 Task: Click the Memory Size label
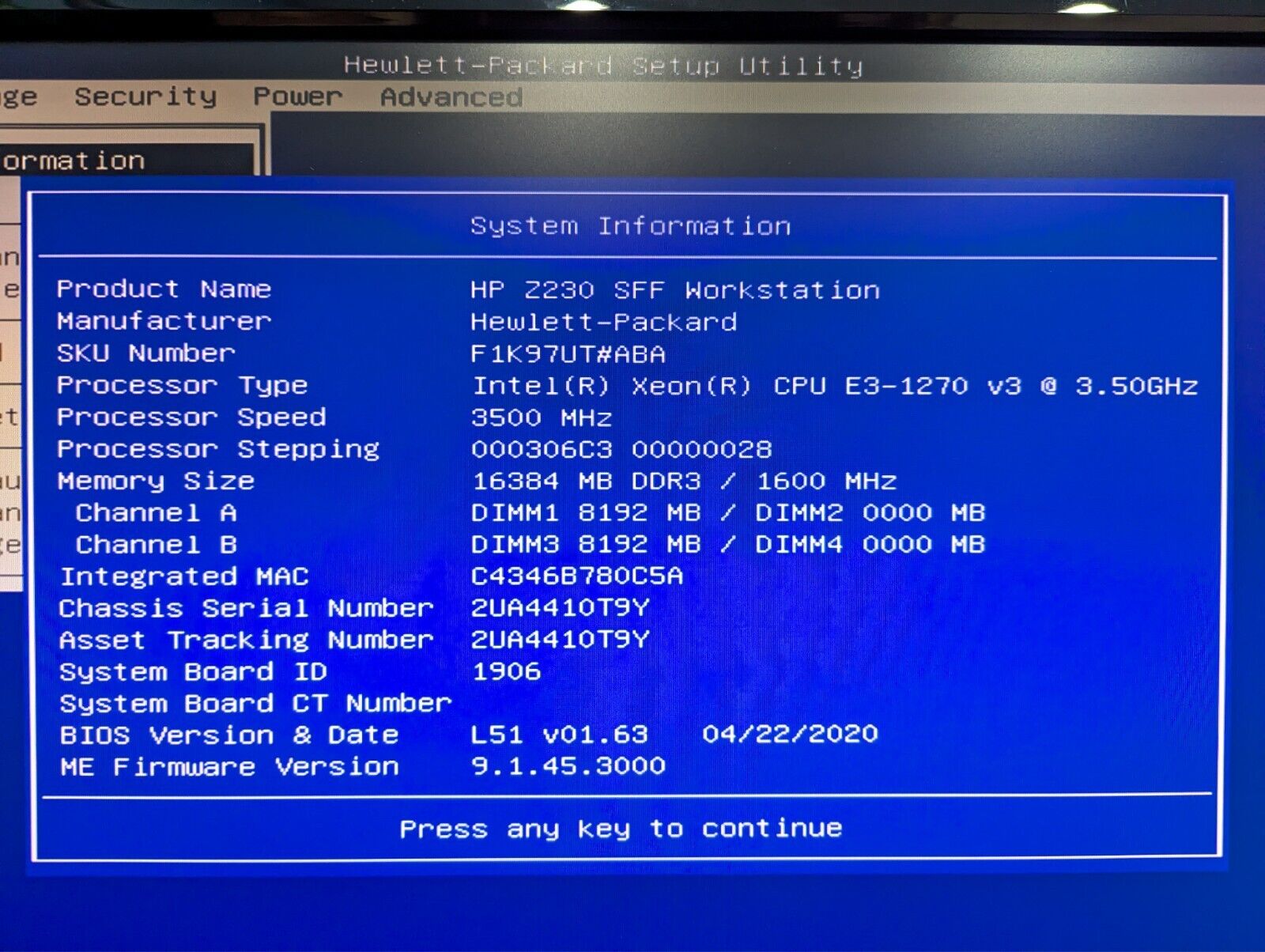click(x=156, y=481)
